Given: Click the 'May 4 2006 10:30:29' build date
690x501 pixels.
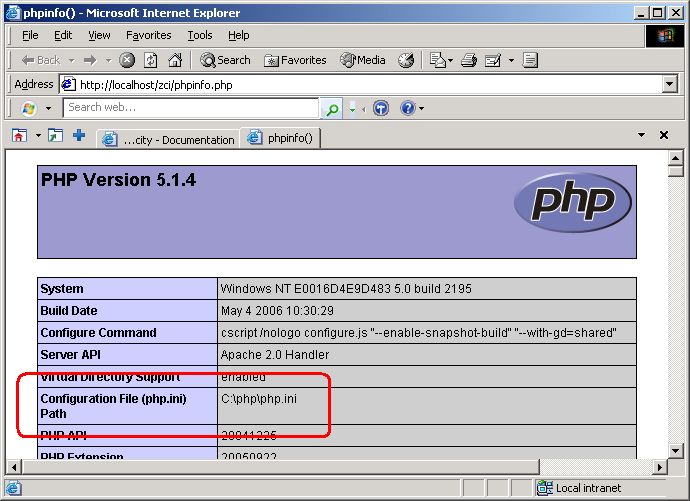Looking at the screenshot, I should pos(277,311).
